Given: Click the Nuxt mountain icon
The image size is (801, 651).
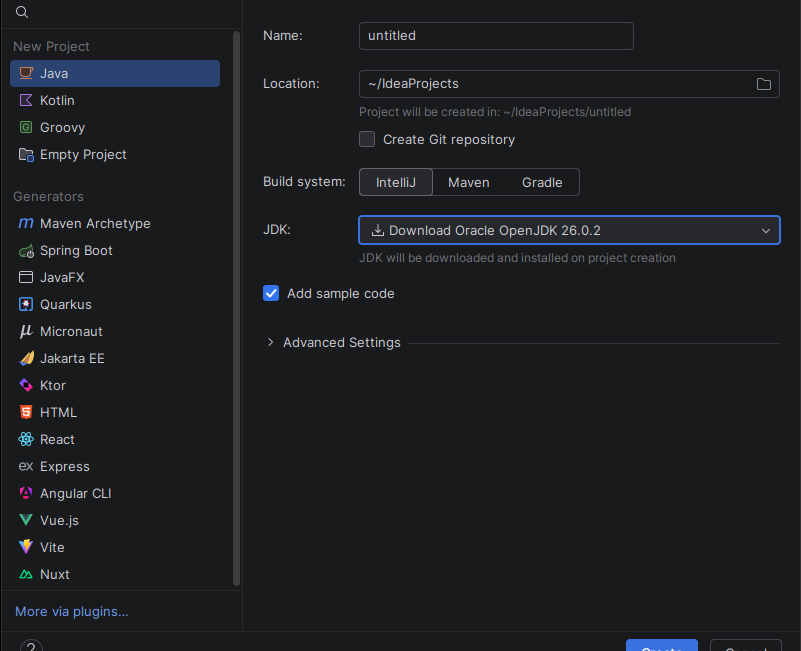Looking at the screenshot, I should point(26,575).
